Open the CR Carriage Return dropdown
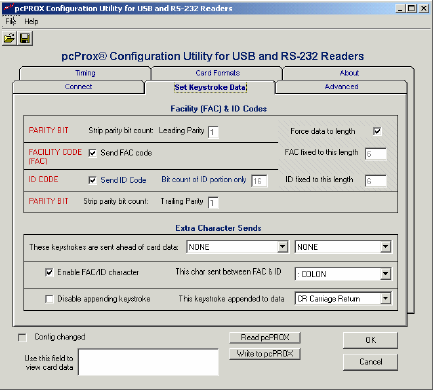Image resolution: width=433 pixels, height=390 pixels. pos(385,298)
